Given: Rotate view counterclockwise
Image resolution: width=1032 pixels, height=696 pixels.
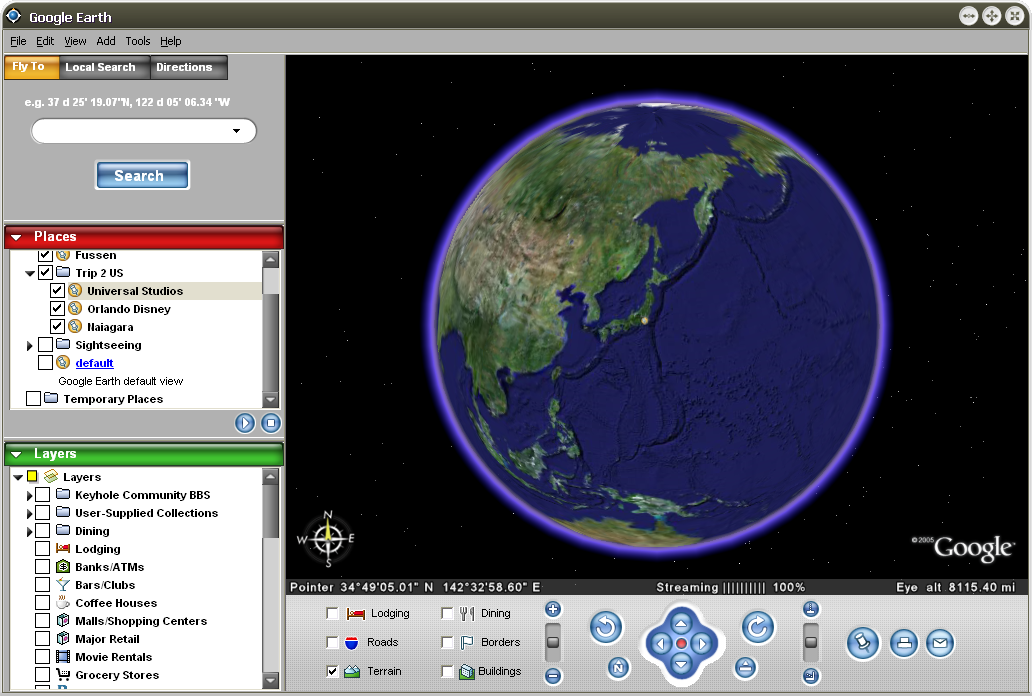Looking at the screenshot, I should 606,627.
